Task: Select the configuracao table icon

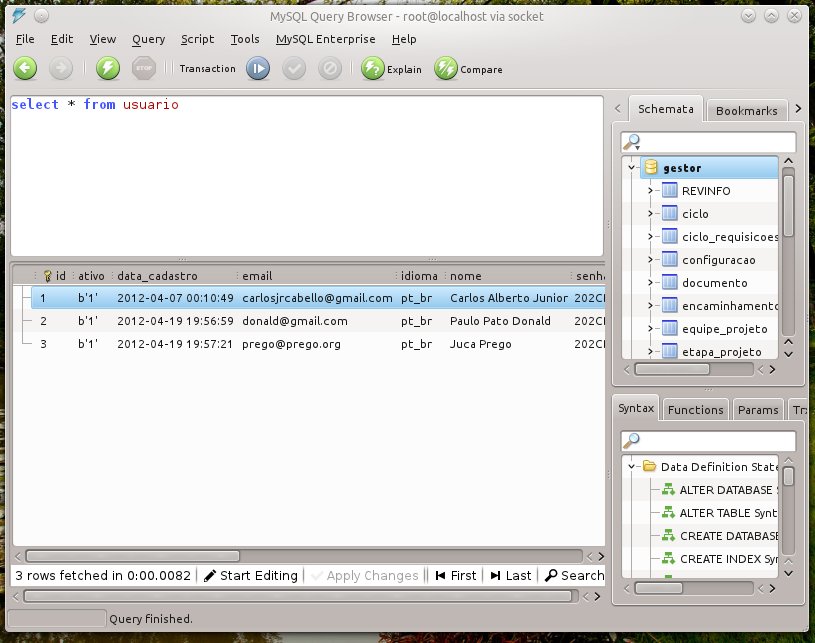Action: tap(669, 259)
